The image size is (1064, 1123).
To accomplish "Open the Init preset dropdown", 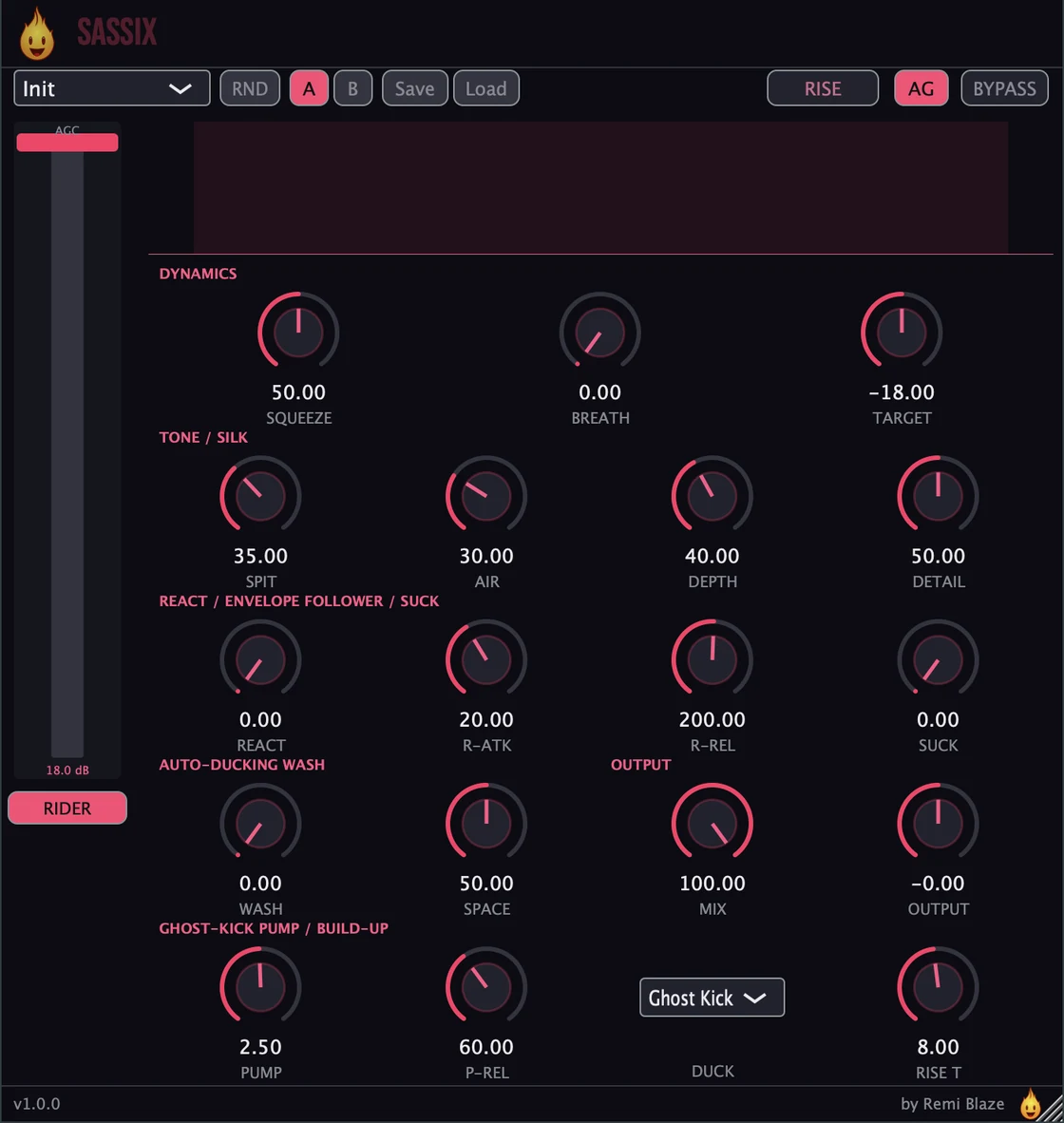I will (112, 88).
